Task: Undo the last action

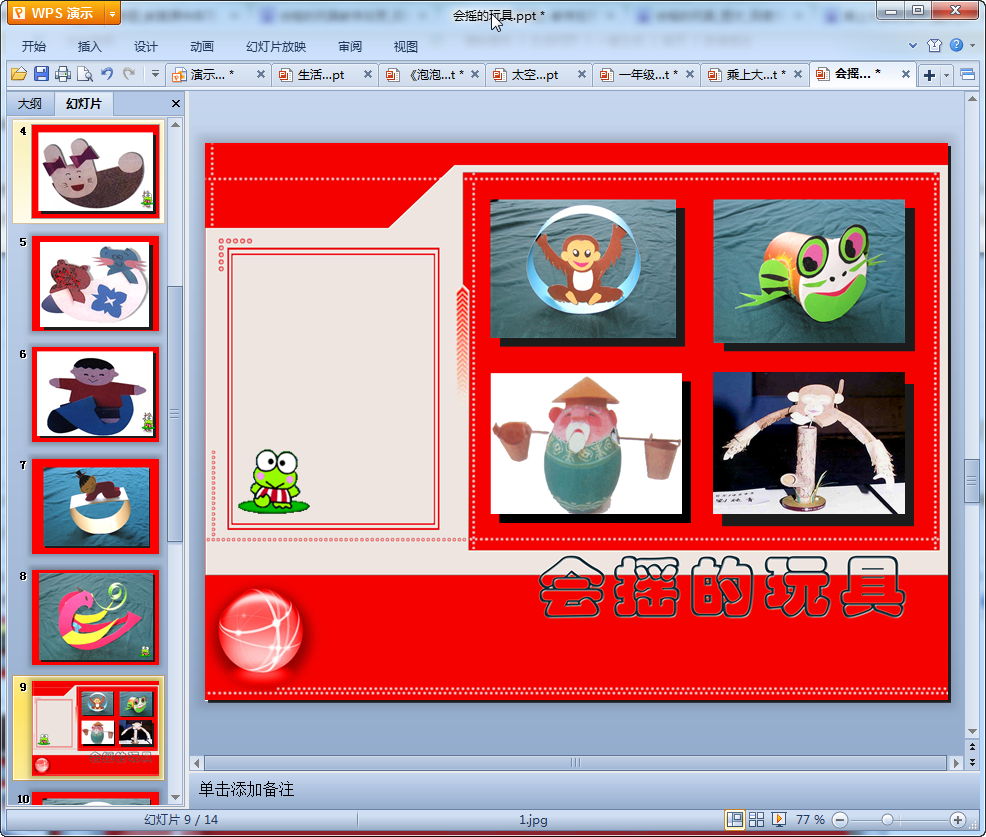Action: click(x=107, y=74)
